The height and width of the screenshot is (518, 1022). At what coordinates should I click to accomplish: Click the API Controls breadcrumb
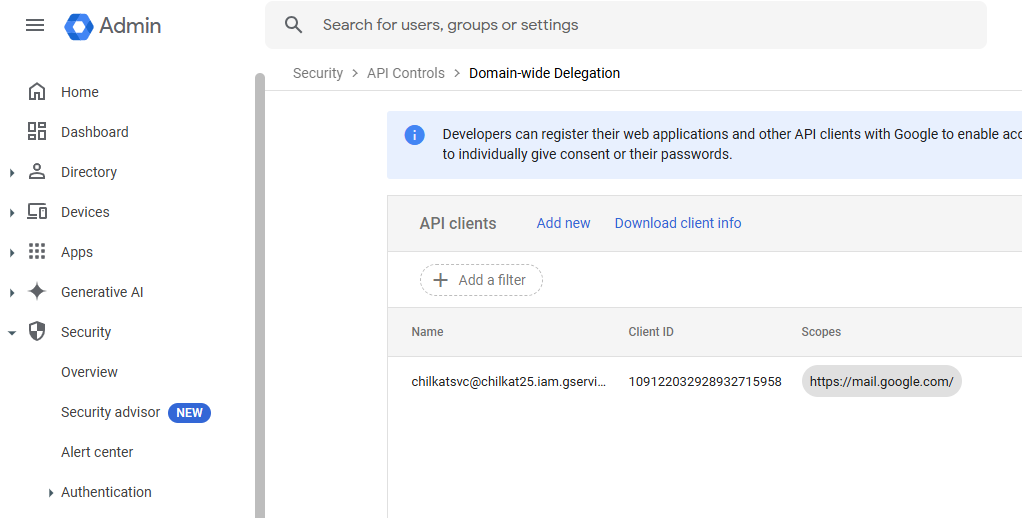[405, 73]
